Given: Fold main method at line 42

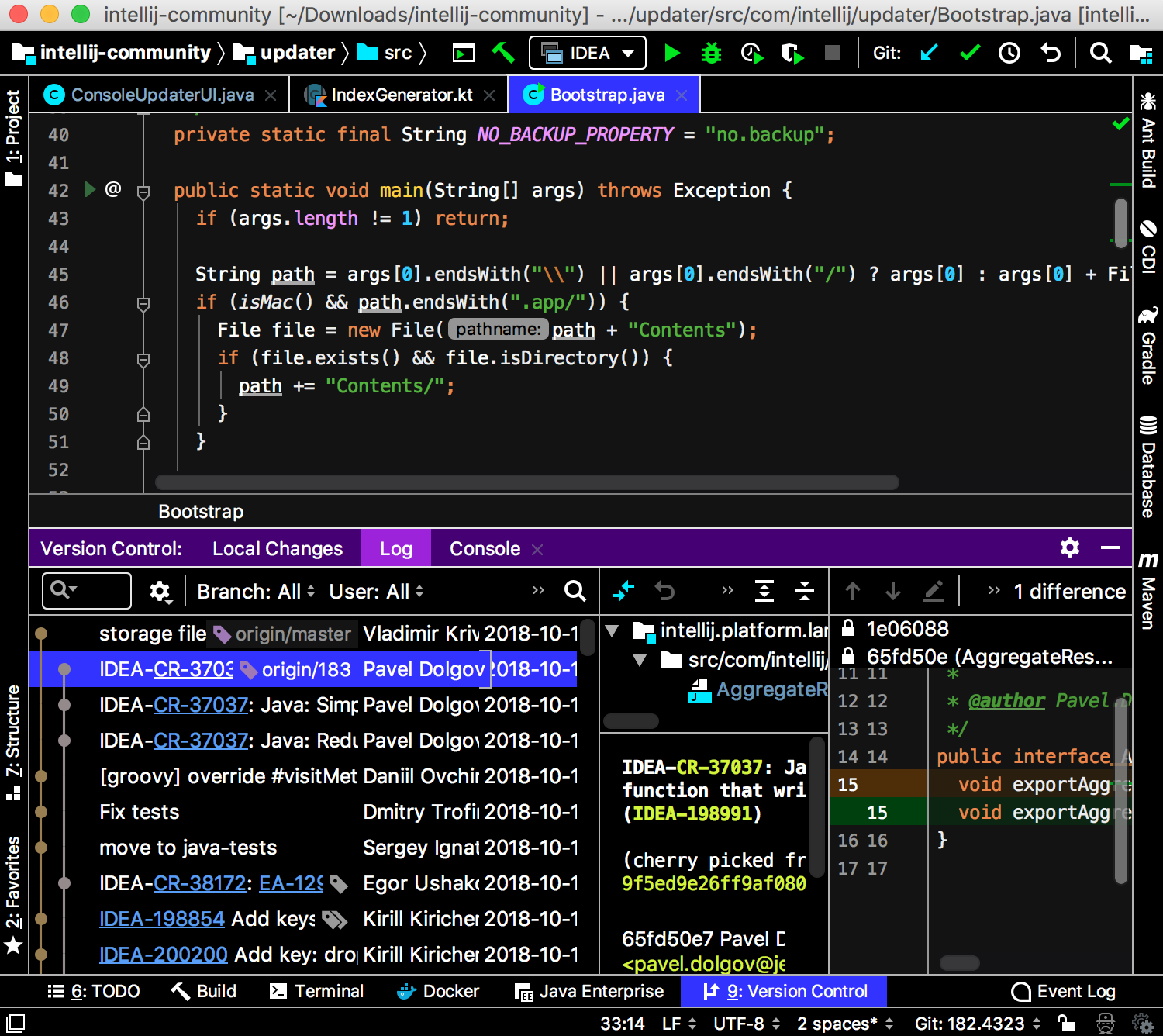Looking at the screenshot, I should [x=143, y=192].
